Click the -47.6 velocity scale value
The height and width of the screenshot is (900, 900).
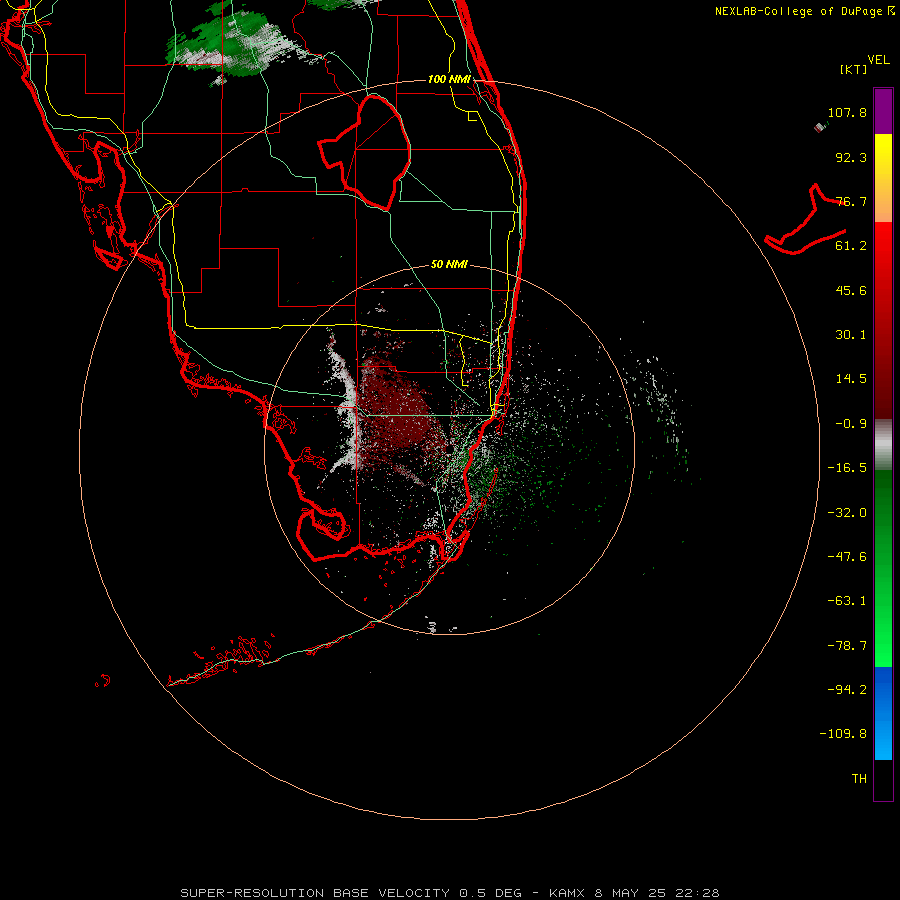[847, 557]
